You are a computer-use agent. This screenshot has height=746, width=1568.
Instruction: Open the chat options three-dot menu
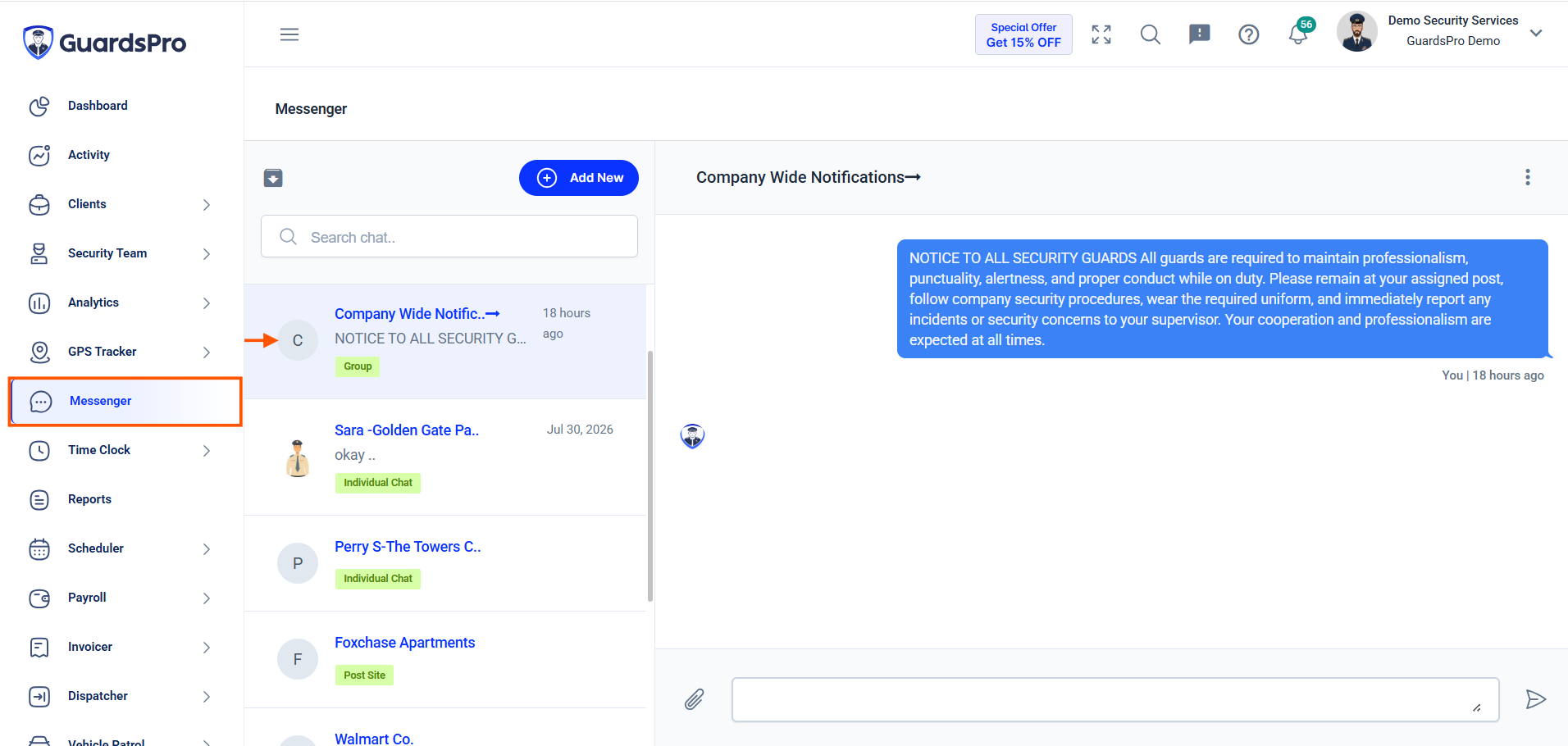pos(1528,177)
